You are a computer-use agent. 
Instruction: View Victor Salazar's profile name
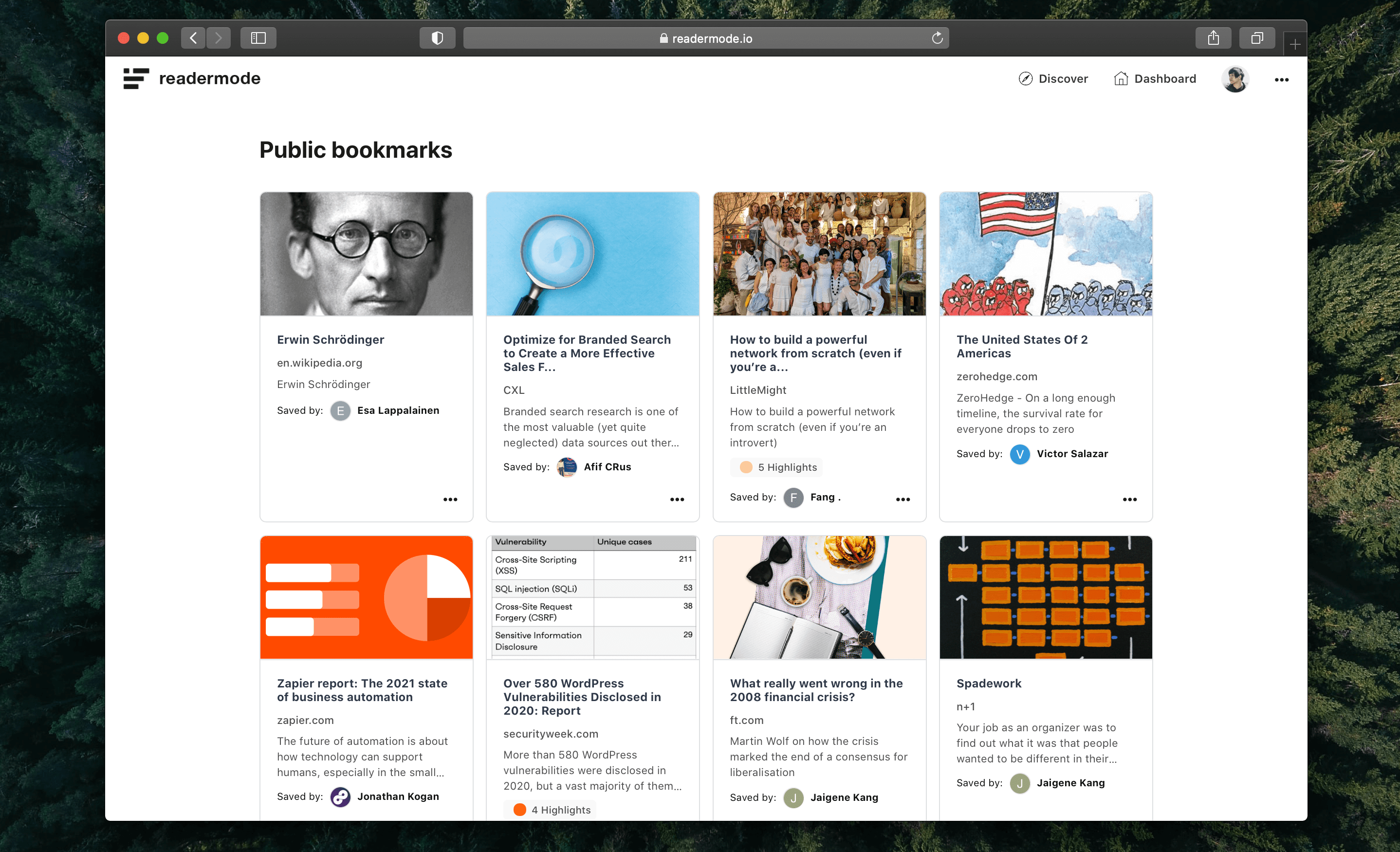point(1072,454)
